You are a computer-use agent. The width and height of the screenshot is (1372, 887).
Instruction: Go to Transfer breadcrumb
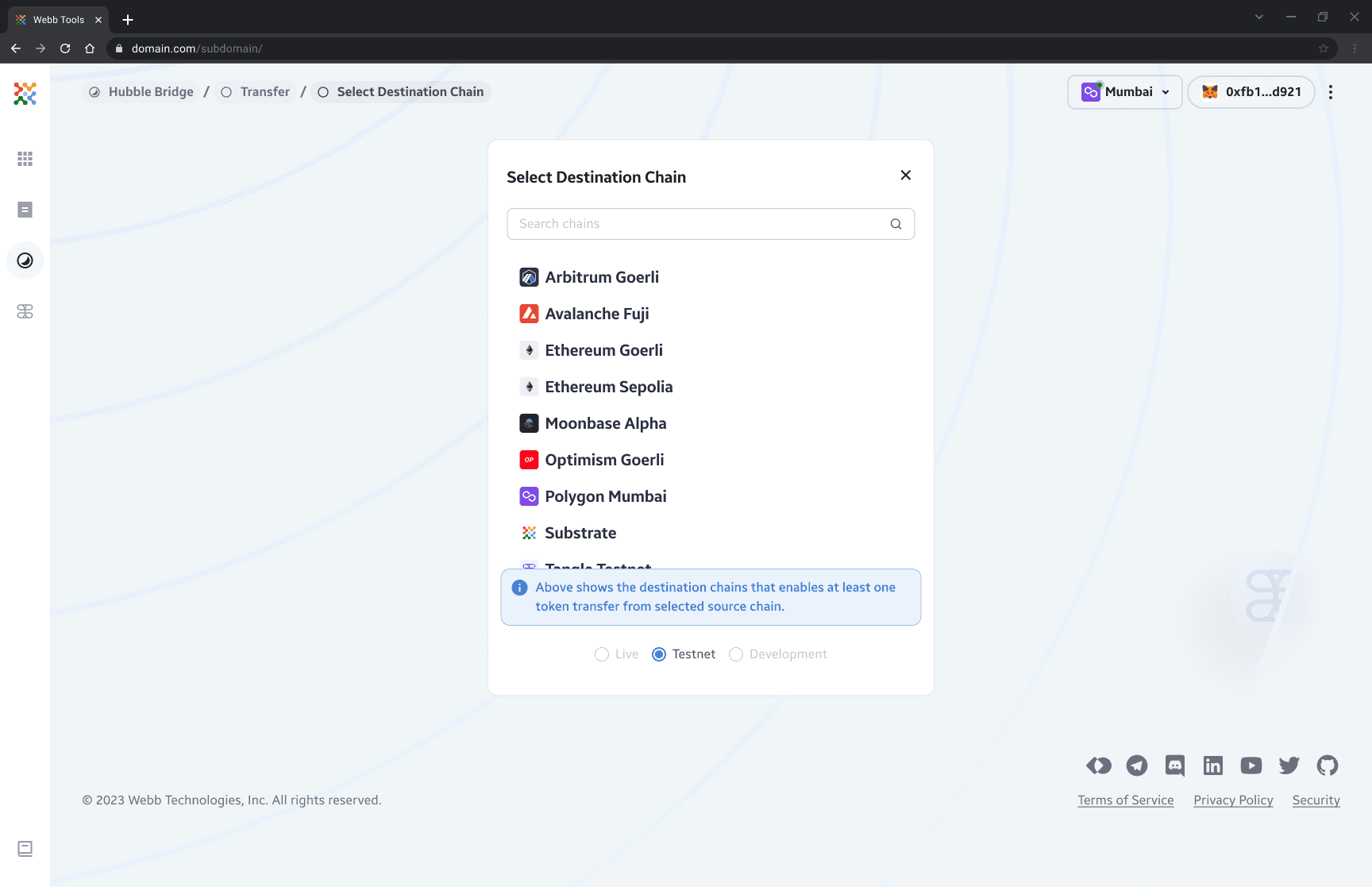point(255,92)
